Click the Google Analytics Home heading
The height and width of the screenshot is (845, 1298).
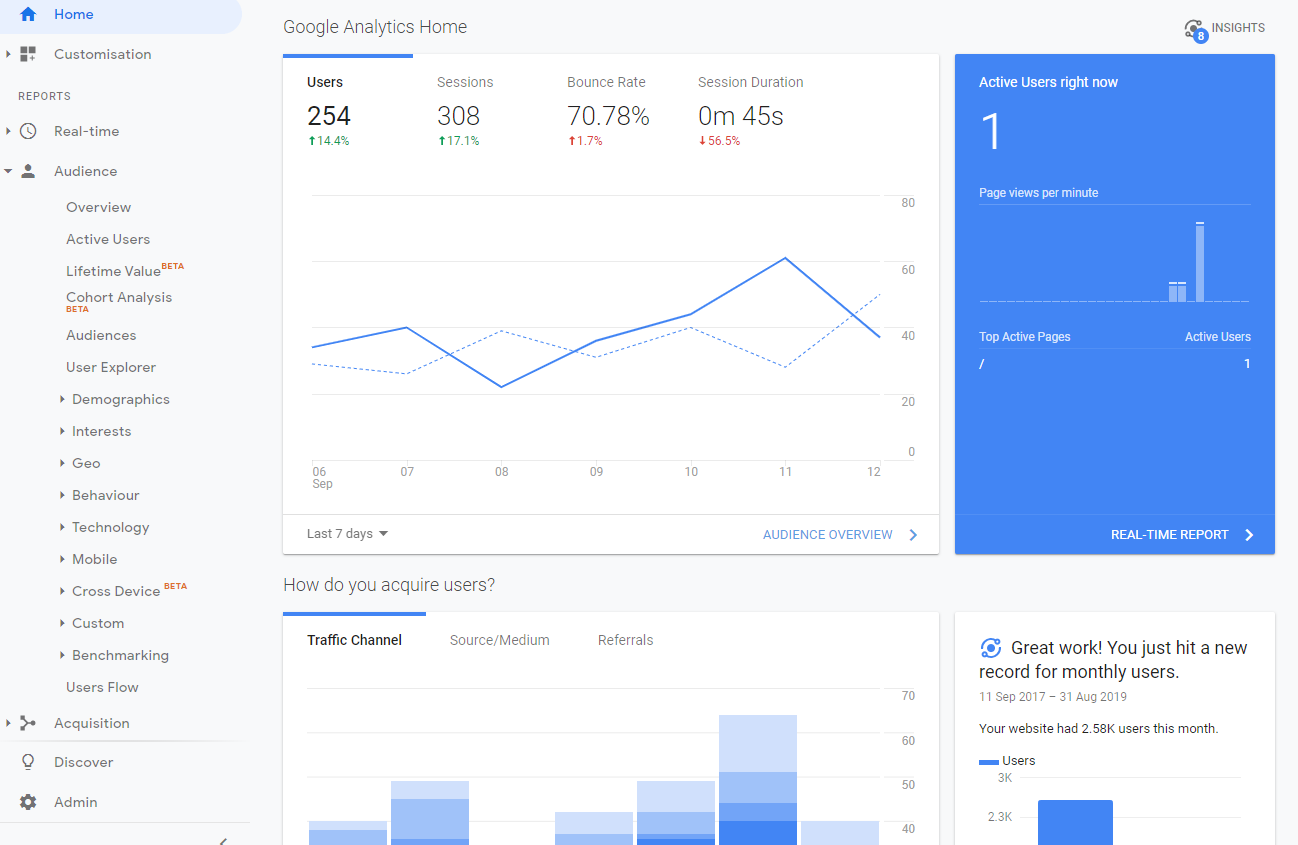point(375,27)
